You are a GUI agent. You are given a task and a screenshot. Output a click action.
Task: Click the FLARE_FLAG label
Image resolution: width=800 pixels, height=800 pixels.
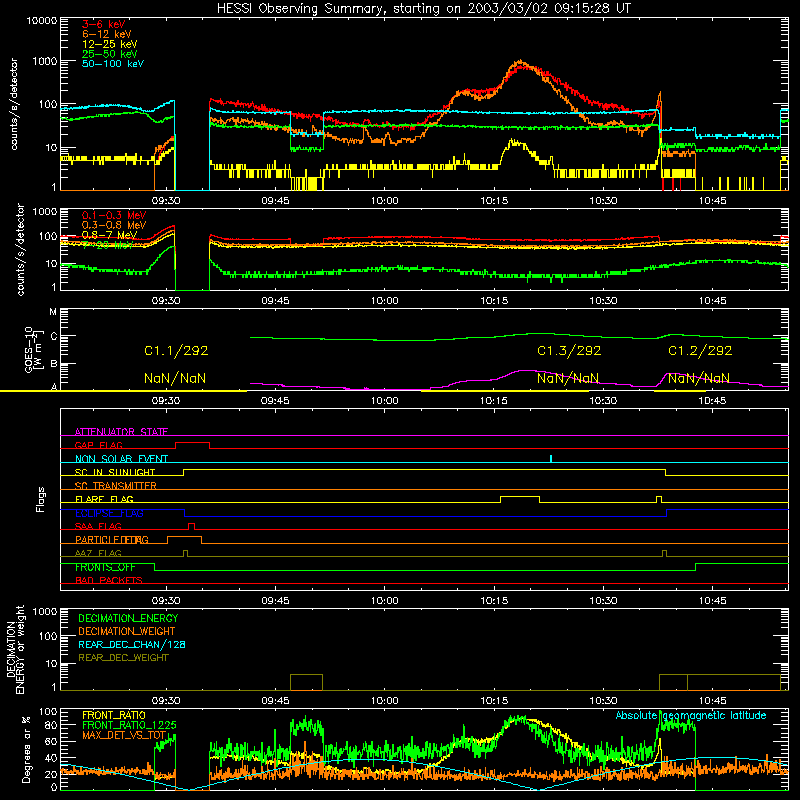point(104,499)
